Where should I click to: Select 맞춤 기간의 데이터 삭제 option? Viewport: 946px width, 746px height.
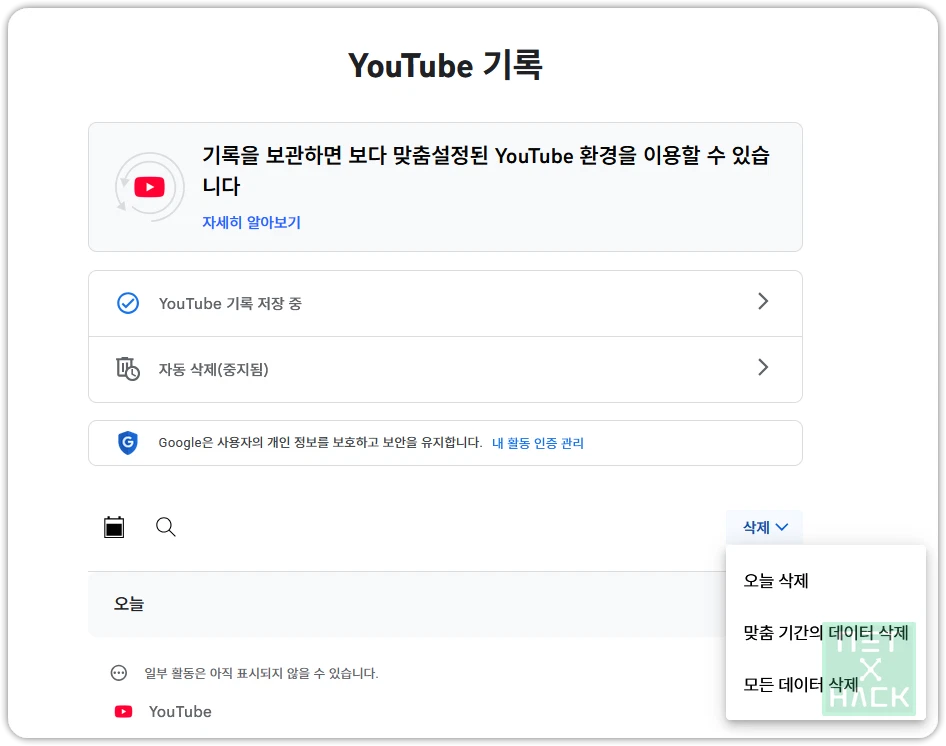[x=825, y=633]
